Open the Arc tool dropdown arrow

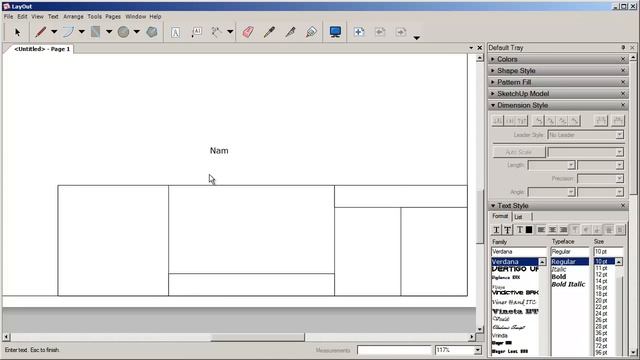[x=82, y=32]
